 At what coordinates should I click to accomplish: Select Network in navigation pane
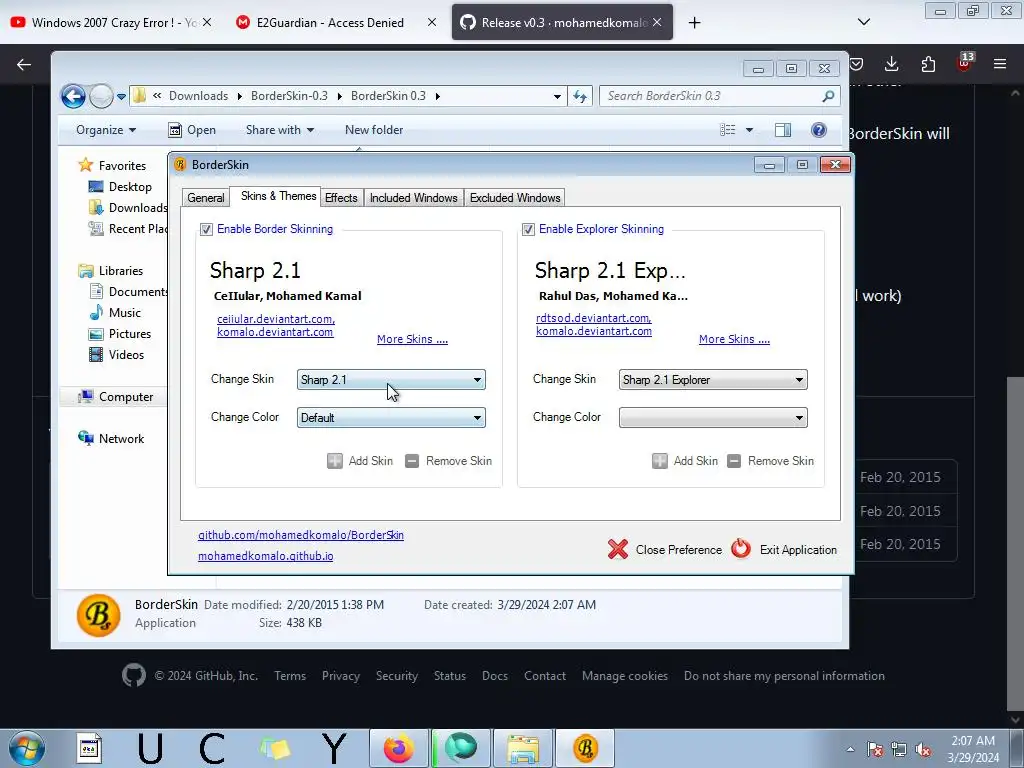point(111,439)
